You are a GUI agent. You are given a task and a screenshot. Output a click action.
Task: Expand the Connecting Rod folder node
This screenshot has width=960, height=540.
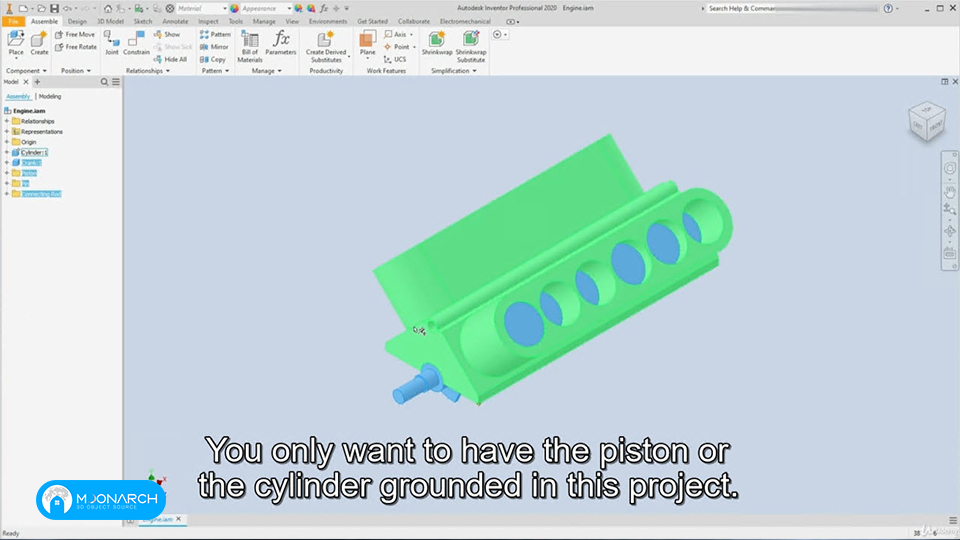click(x=7, y=194)
